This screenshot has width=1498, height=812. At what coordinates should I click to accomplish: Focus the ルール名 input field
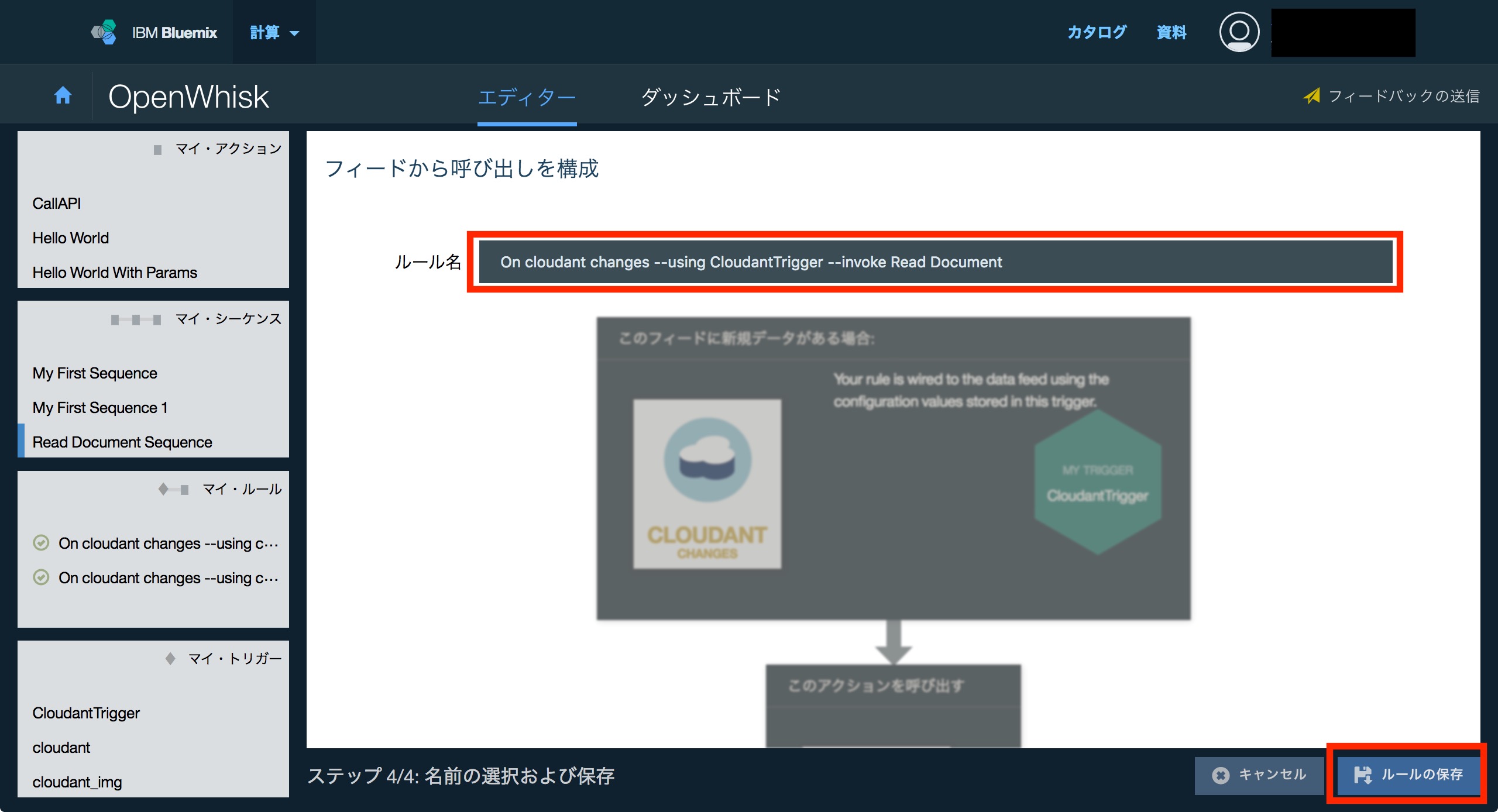[x=935, y=262]
